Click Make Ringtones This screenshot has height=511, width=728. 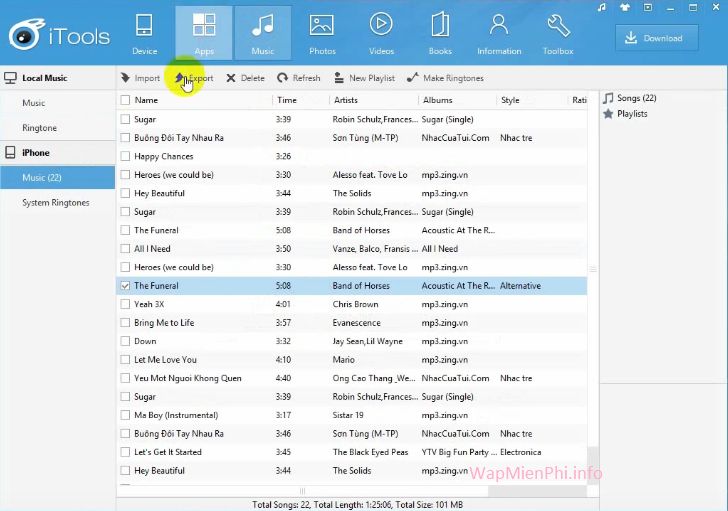[445, 78]
